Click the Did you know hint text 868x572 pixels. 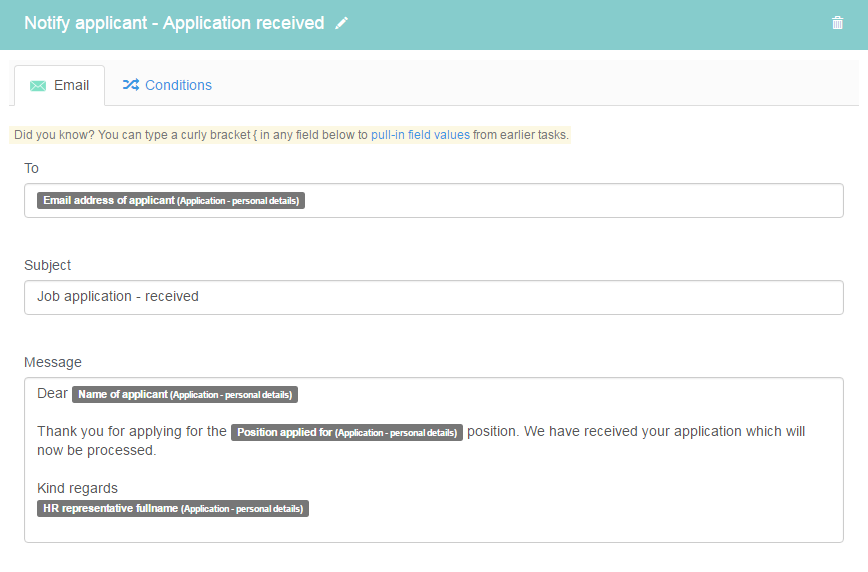coord(290,135)
